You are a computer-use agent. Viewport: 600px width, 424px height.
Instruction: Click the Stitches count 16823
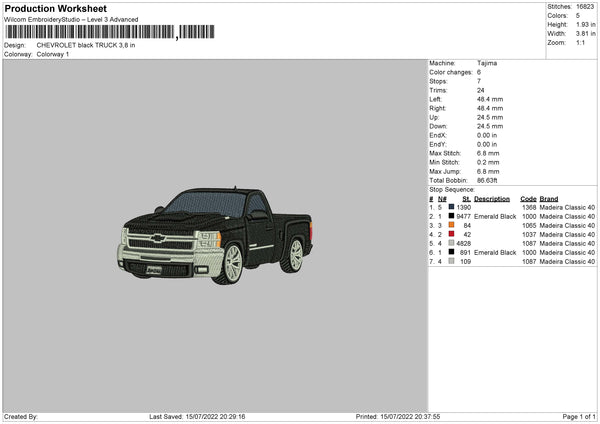click(x=588, y=6)
